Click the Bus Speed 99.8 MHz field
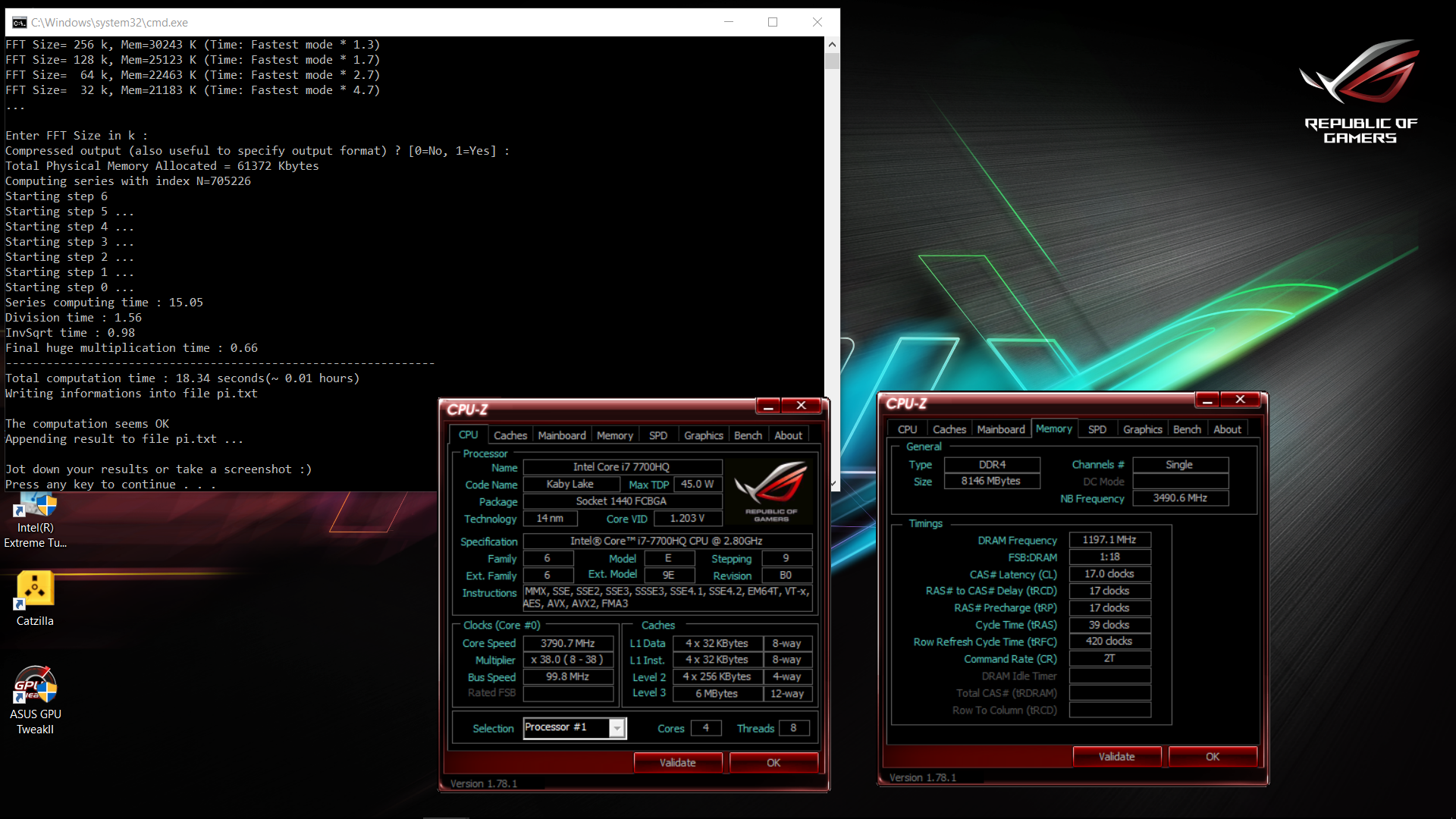This screenshot has height=819, width=1456. coord(567,676)
